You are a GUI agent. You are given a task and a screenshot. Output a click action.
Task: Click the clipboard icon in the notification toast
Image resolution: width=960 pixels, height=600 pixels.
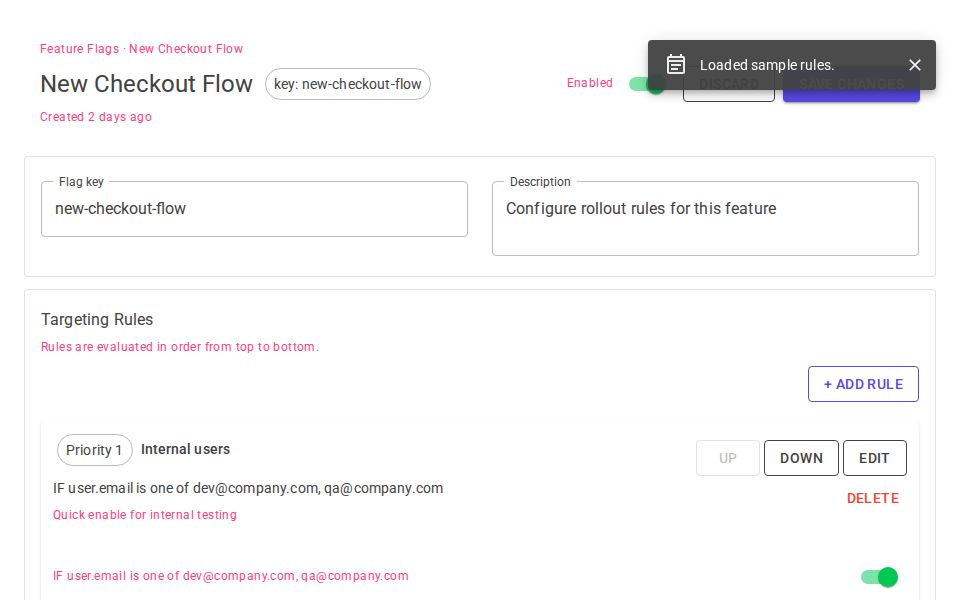click(676, 64)
